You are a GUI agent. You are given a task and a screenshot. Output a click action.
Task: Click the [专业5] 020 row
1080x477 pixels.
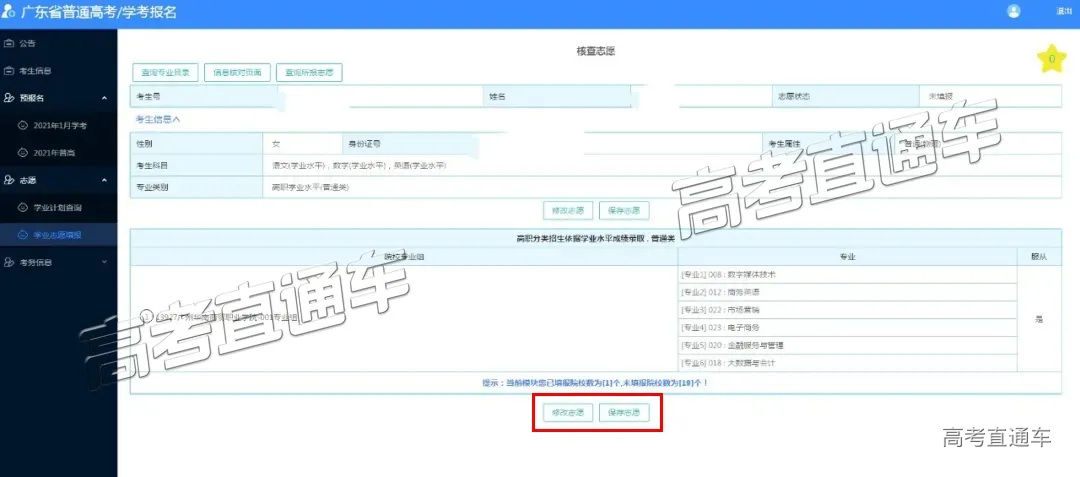click(x=848, y=346)
